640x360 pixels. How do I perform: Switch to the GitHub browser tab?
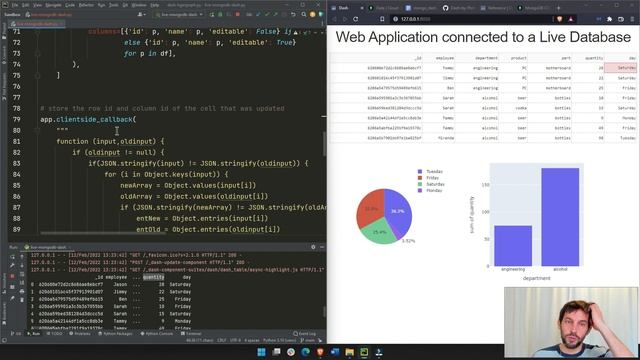point(460,8)
